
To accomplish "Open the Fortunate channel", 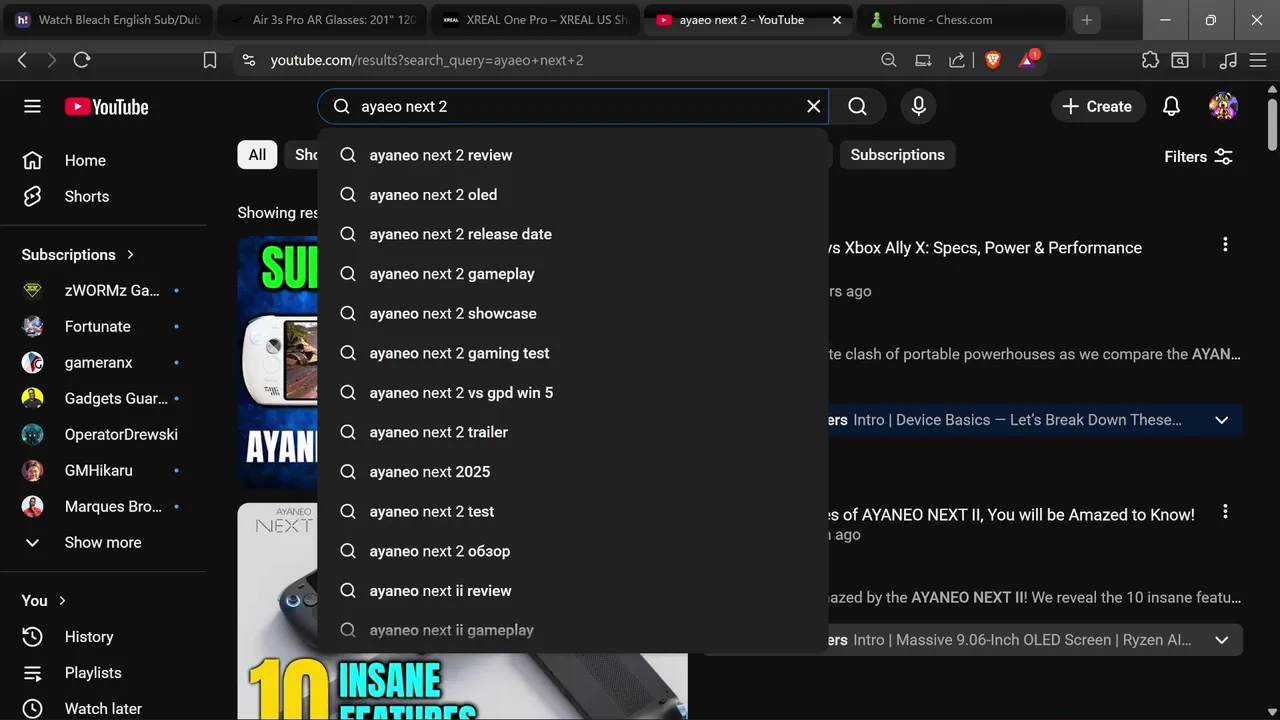I will point(102,326).
